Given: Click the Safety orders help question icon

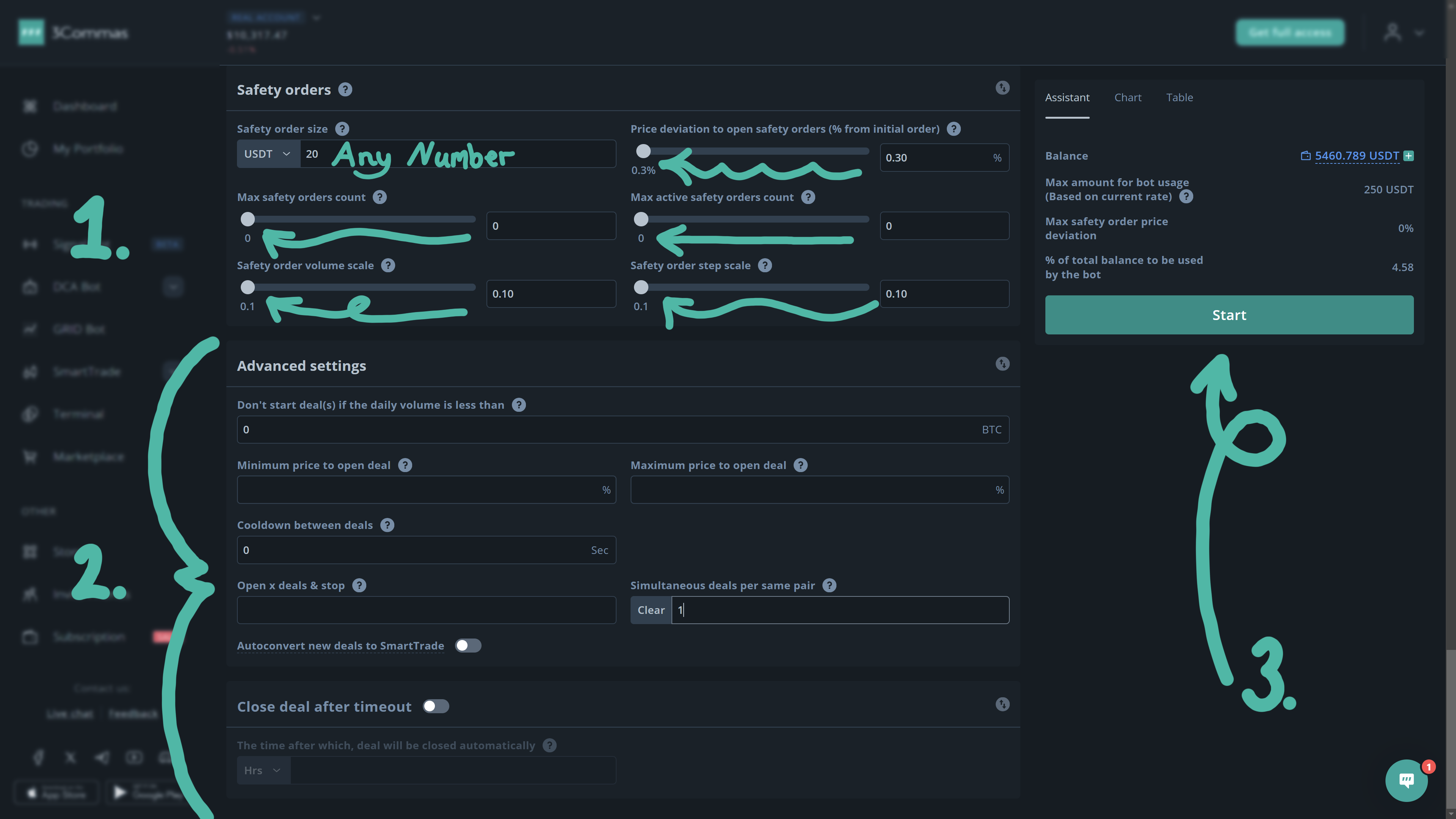Looking at the screenshot, I should (x=345, y=90).
